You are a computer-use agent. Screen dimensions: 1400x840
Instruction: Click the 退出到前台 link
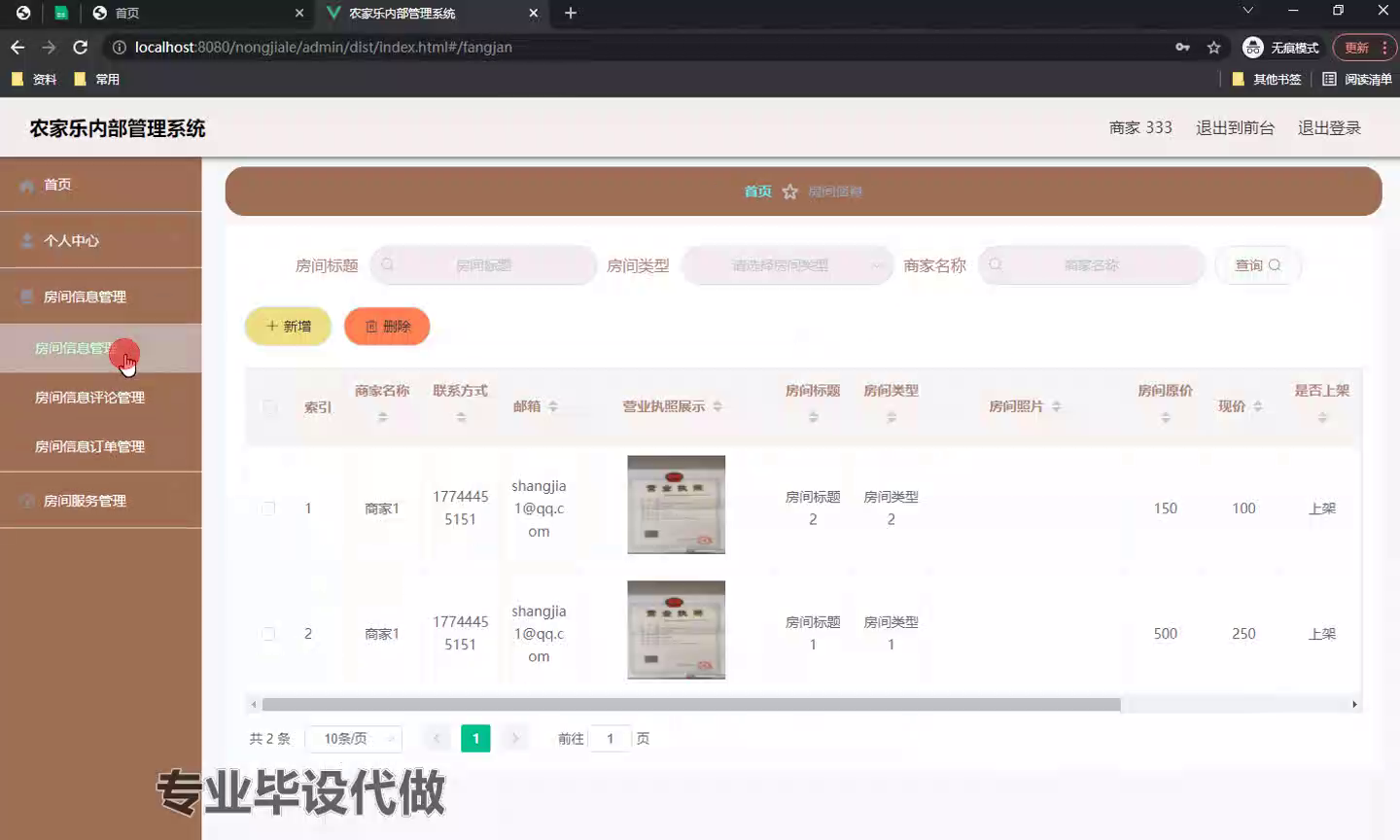point(1235,127)
